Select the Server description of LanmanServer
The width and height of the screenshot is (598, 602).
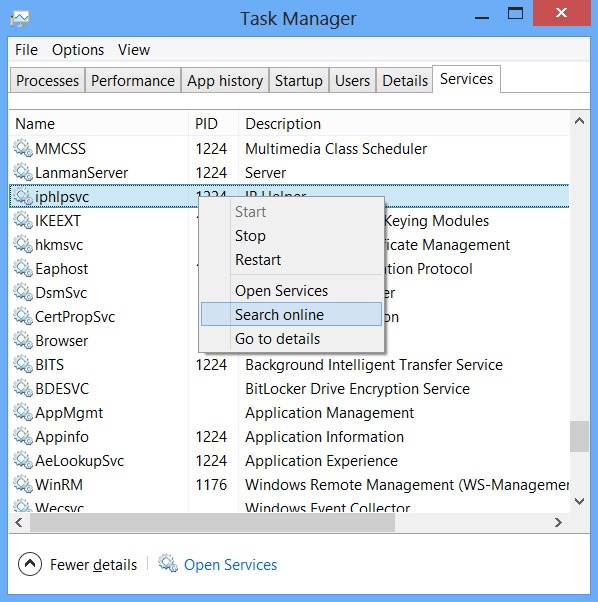click(266, 173)
